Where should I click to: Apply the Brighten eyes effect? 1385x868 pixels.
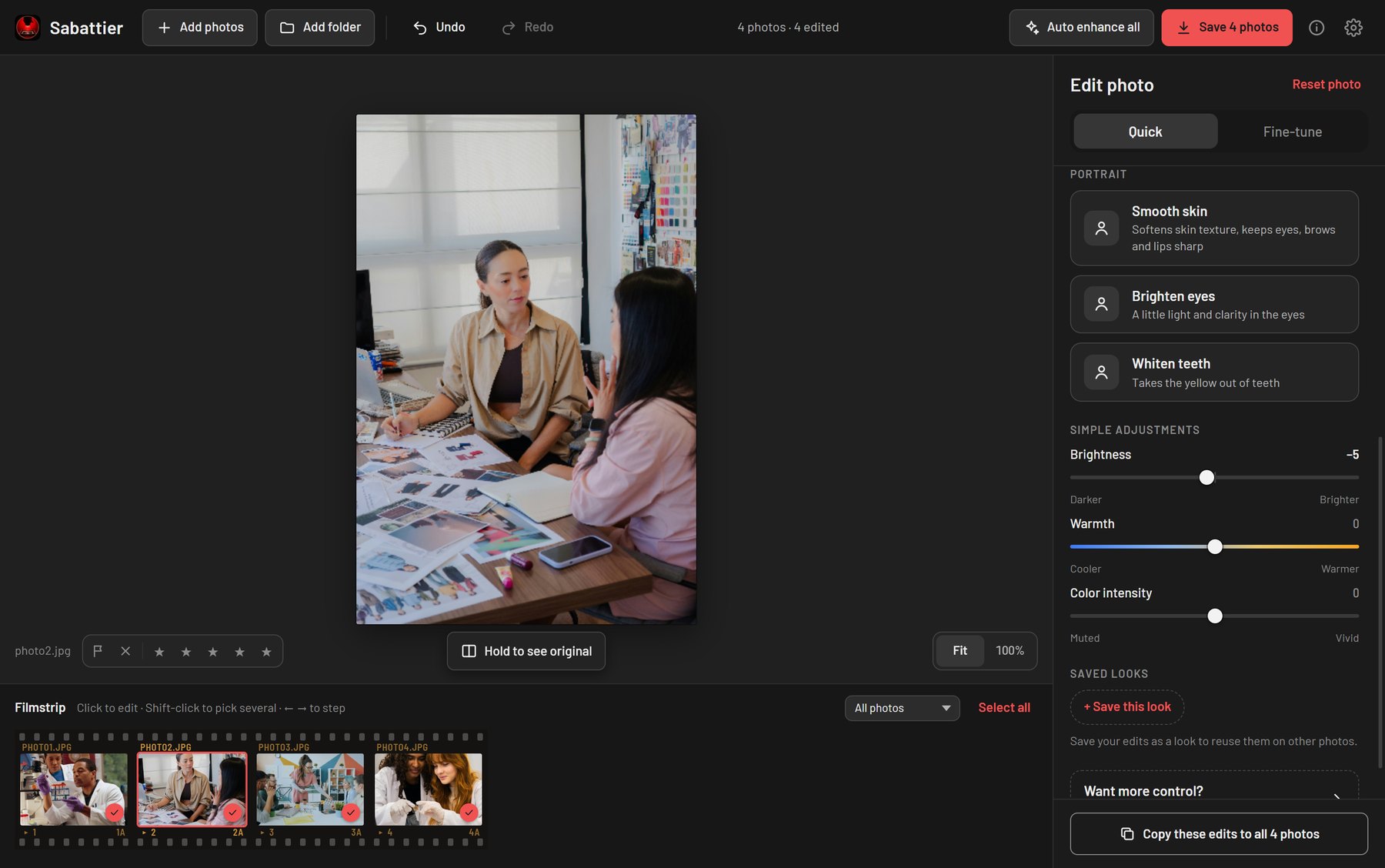coord(1214,305)
